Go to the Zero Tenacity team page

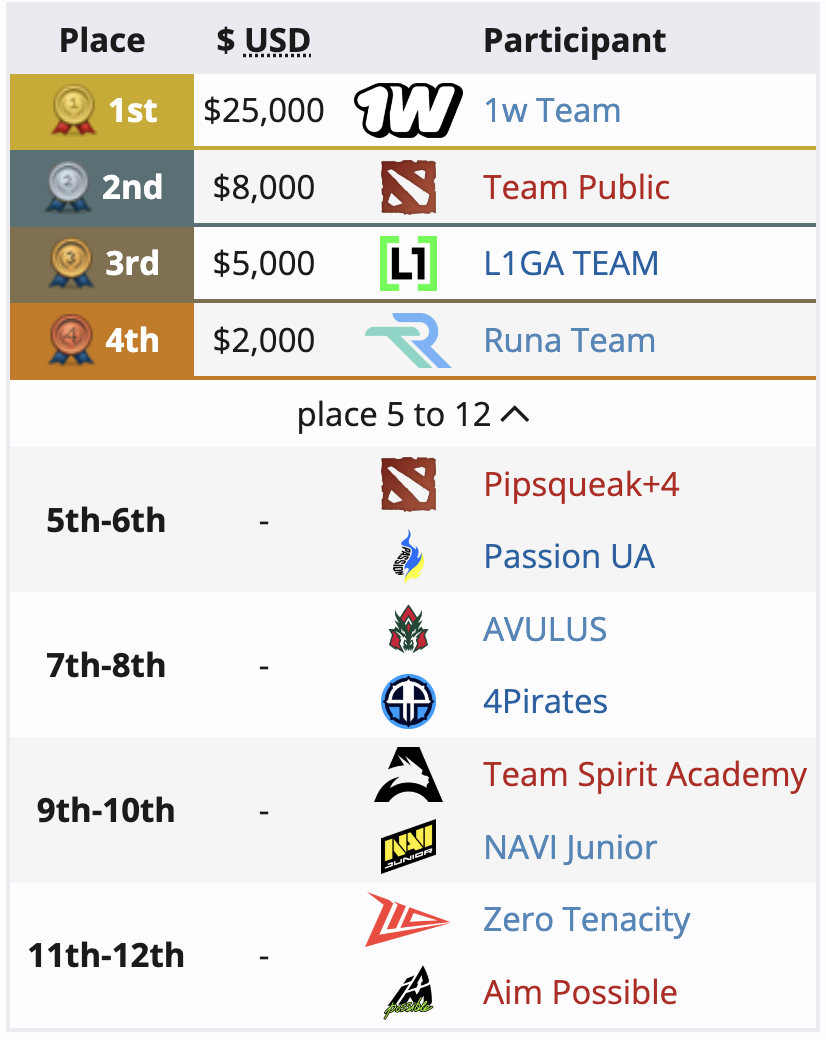pos(586,920)
